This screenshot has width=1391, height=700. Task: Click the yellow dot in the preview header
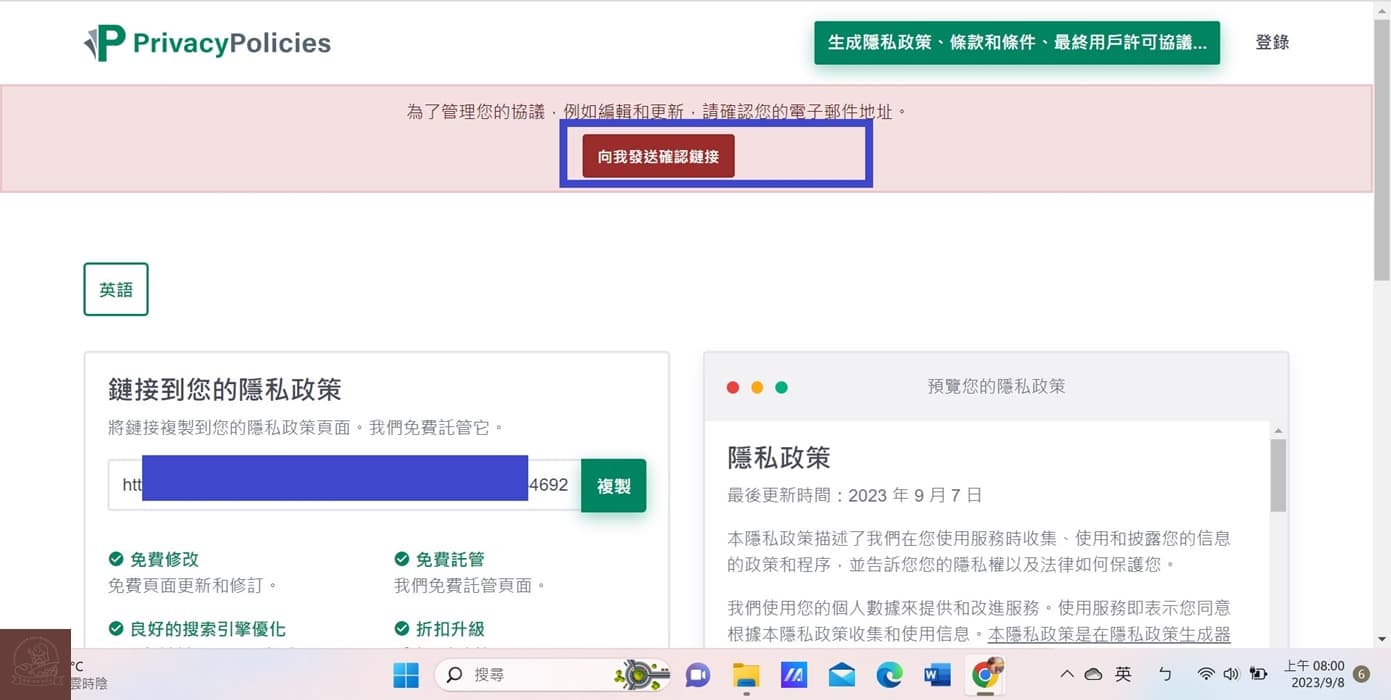(x=757, y=387)
